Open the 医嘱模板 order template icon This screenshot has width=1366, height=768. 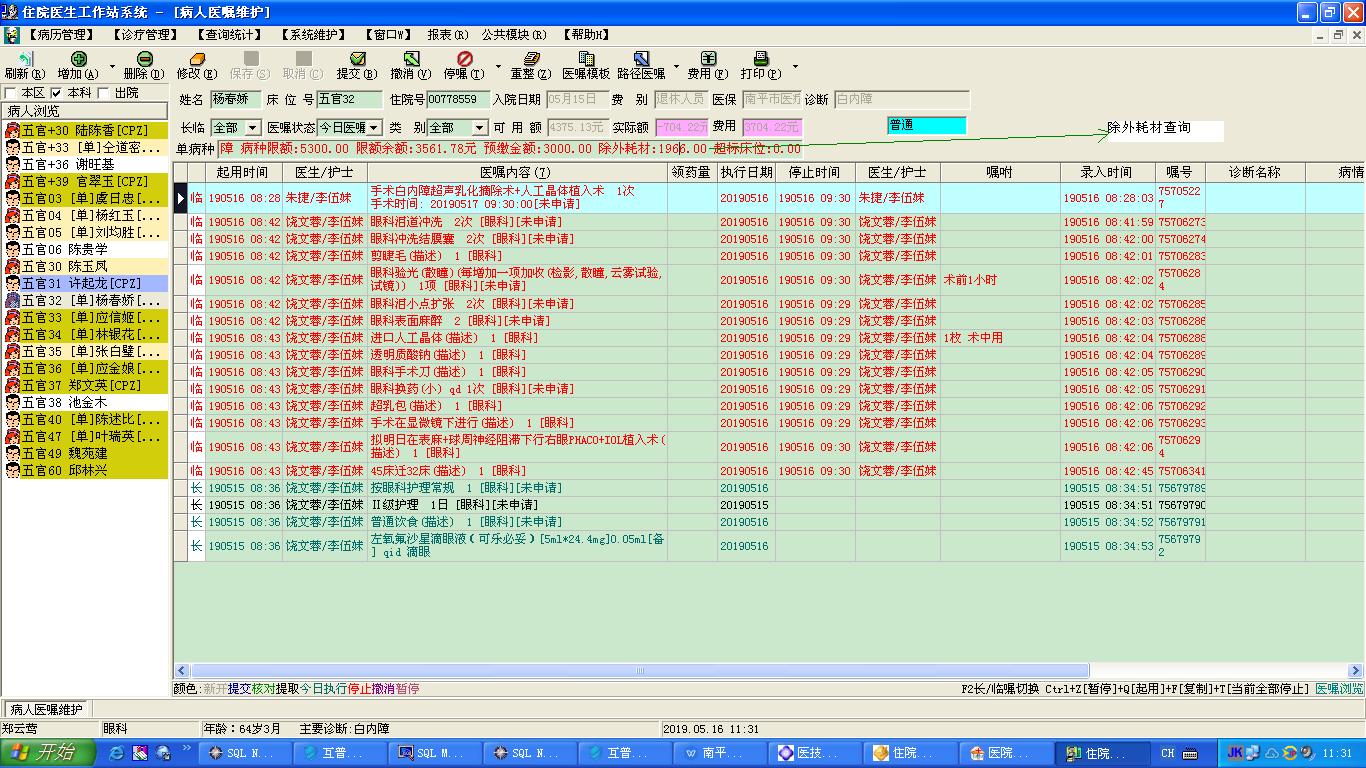586,59
